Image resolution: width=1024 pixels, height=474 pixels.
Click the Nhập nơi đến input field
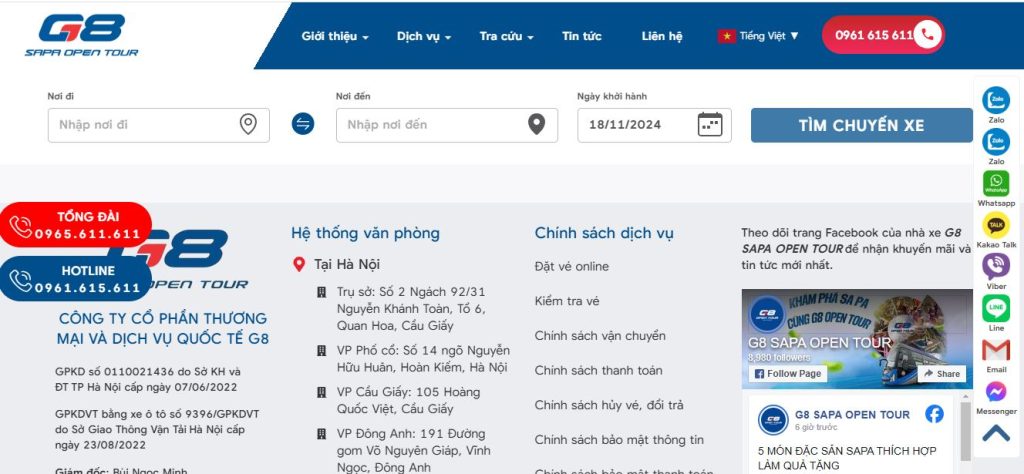447,125
